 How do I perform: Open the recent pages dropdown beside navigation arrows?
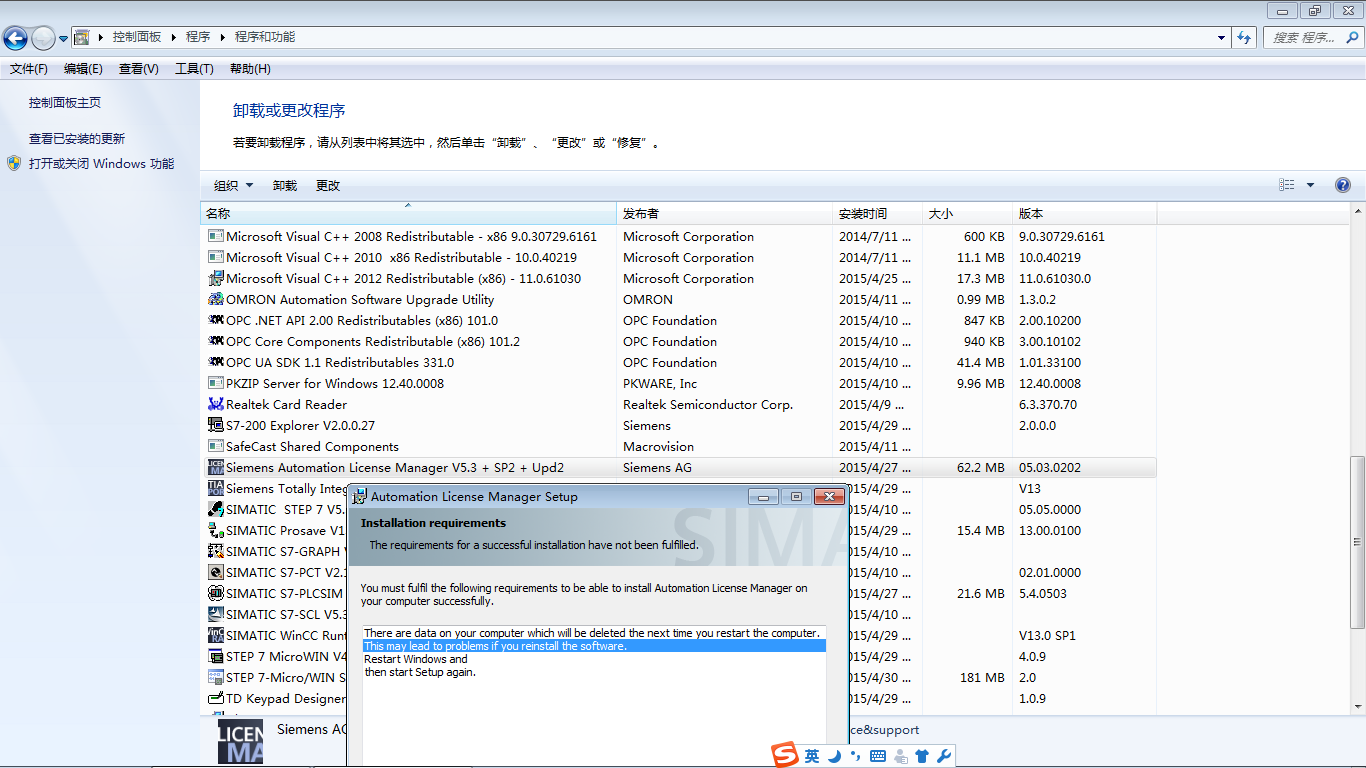64,38
